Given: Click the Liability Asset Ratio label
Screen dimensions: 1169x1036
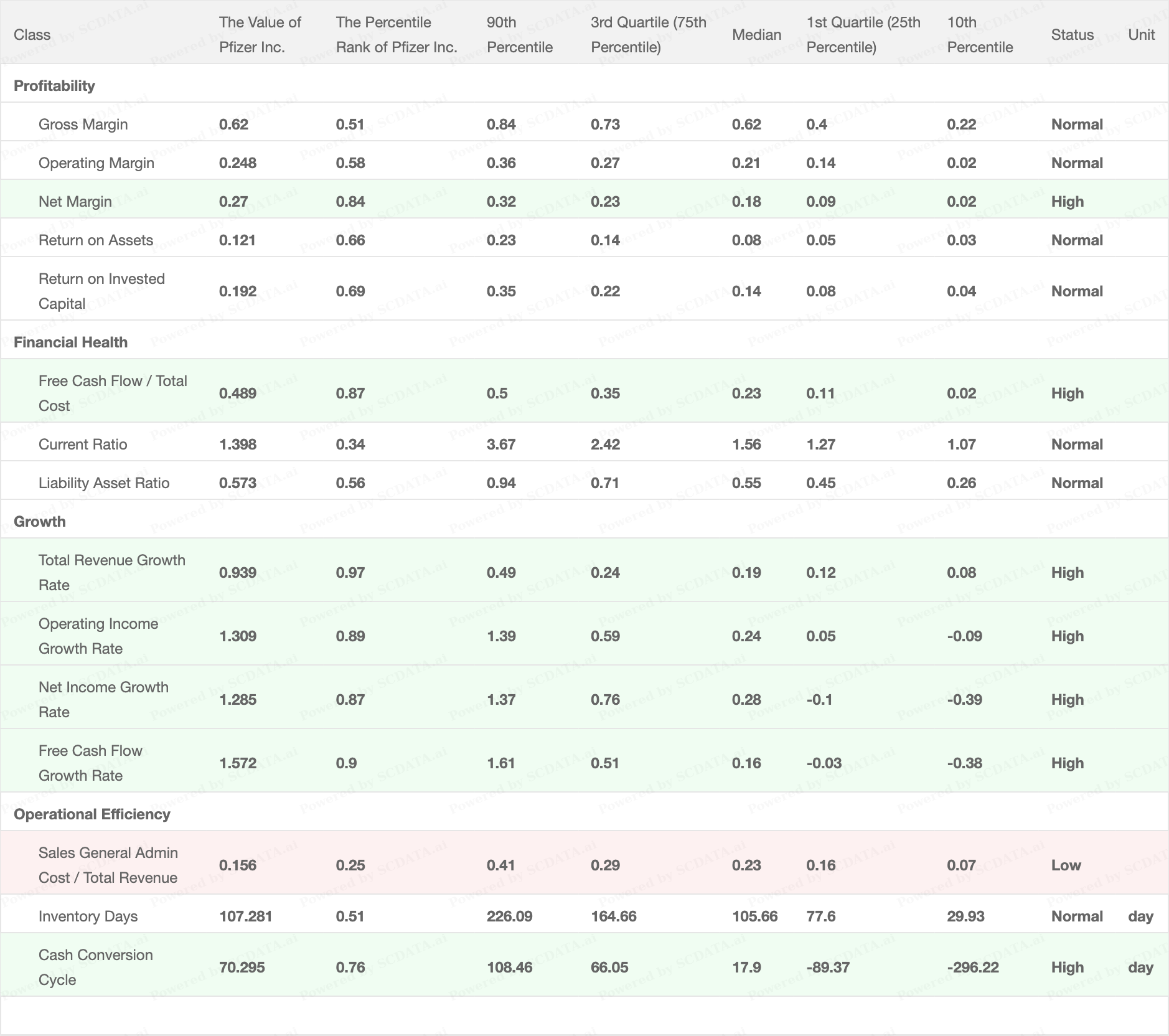Looking at the screenshot, I should pos(103,483).
